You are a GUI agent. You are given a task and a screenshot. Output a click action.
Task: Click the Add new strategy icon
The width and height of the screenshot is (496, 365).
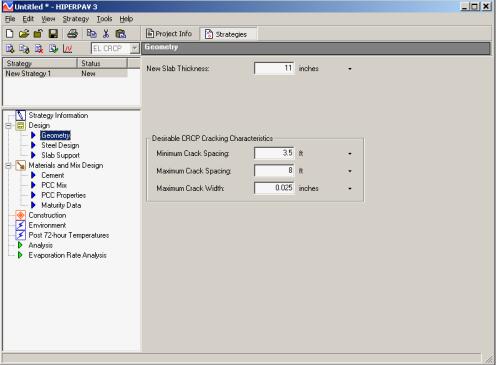(x=10, y=49)
